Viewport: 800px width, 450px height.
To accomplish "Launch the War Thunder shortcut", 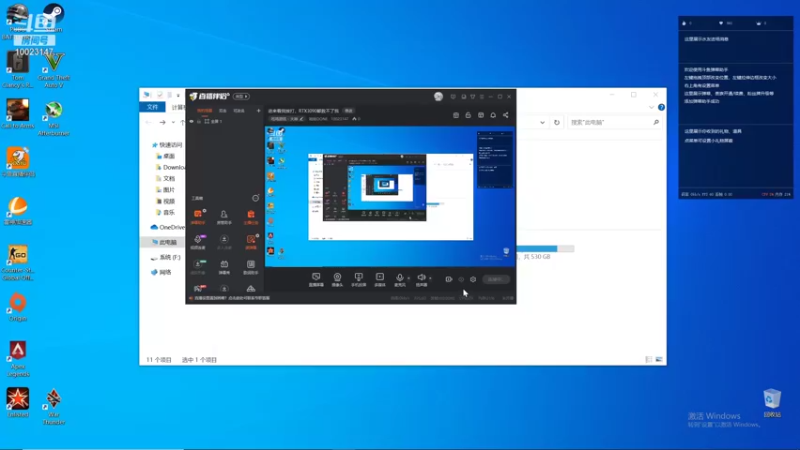I will [x=54, y=407].
